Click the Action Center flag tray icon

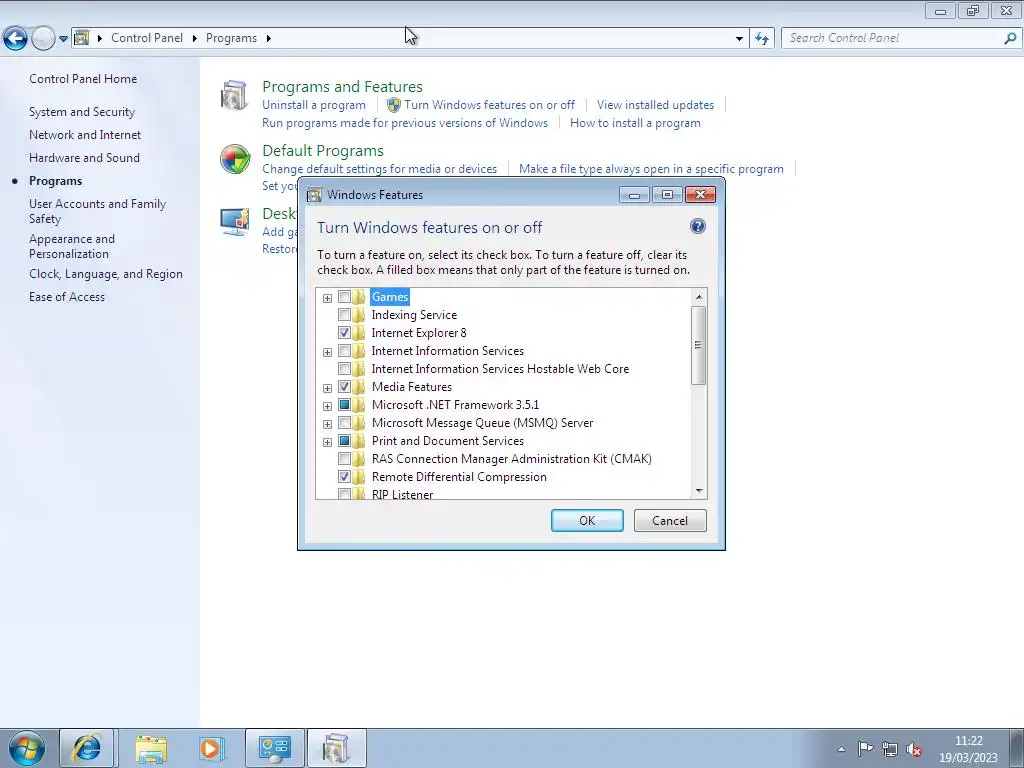[x=865, y=749]
